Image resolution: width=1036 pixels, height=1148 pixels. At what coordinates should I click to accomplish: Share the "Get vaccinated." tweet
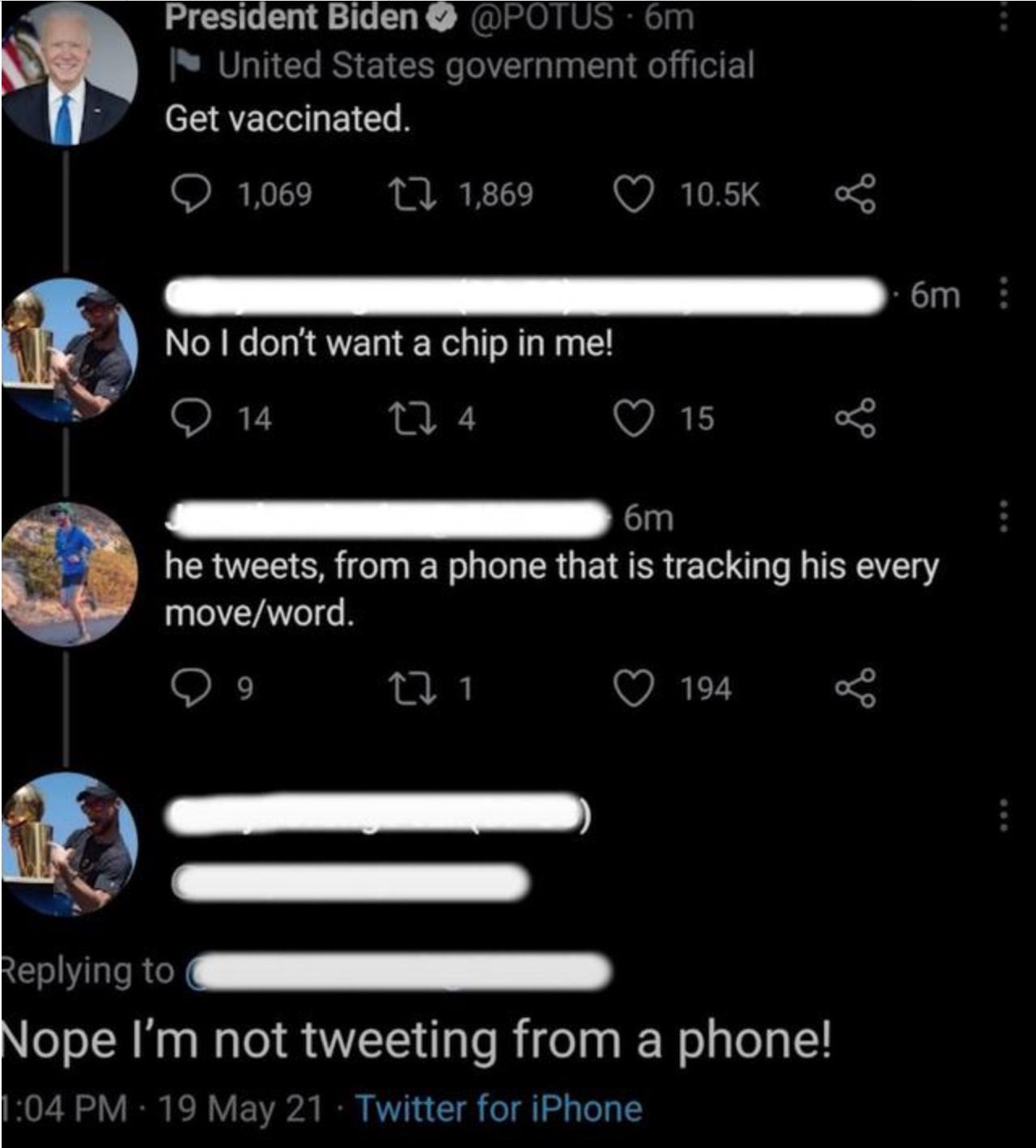(856, 194)
